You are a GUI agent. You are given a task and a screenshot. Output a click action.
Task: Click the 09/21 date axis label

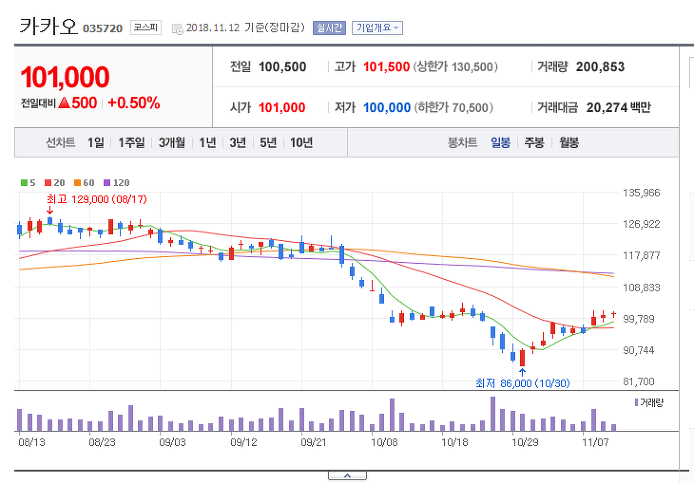point(313,442)
